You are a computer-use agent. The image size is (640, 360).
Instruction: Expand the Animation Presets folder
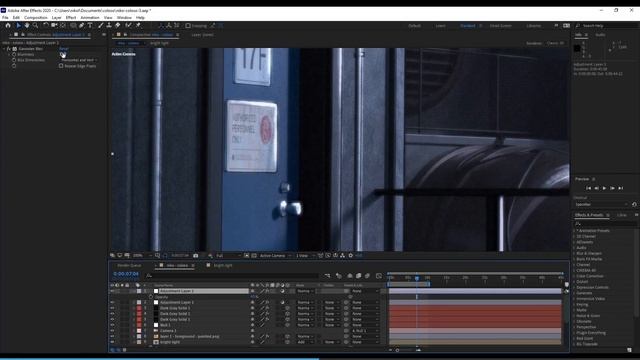(x=574, y=231)
